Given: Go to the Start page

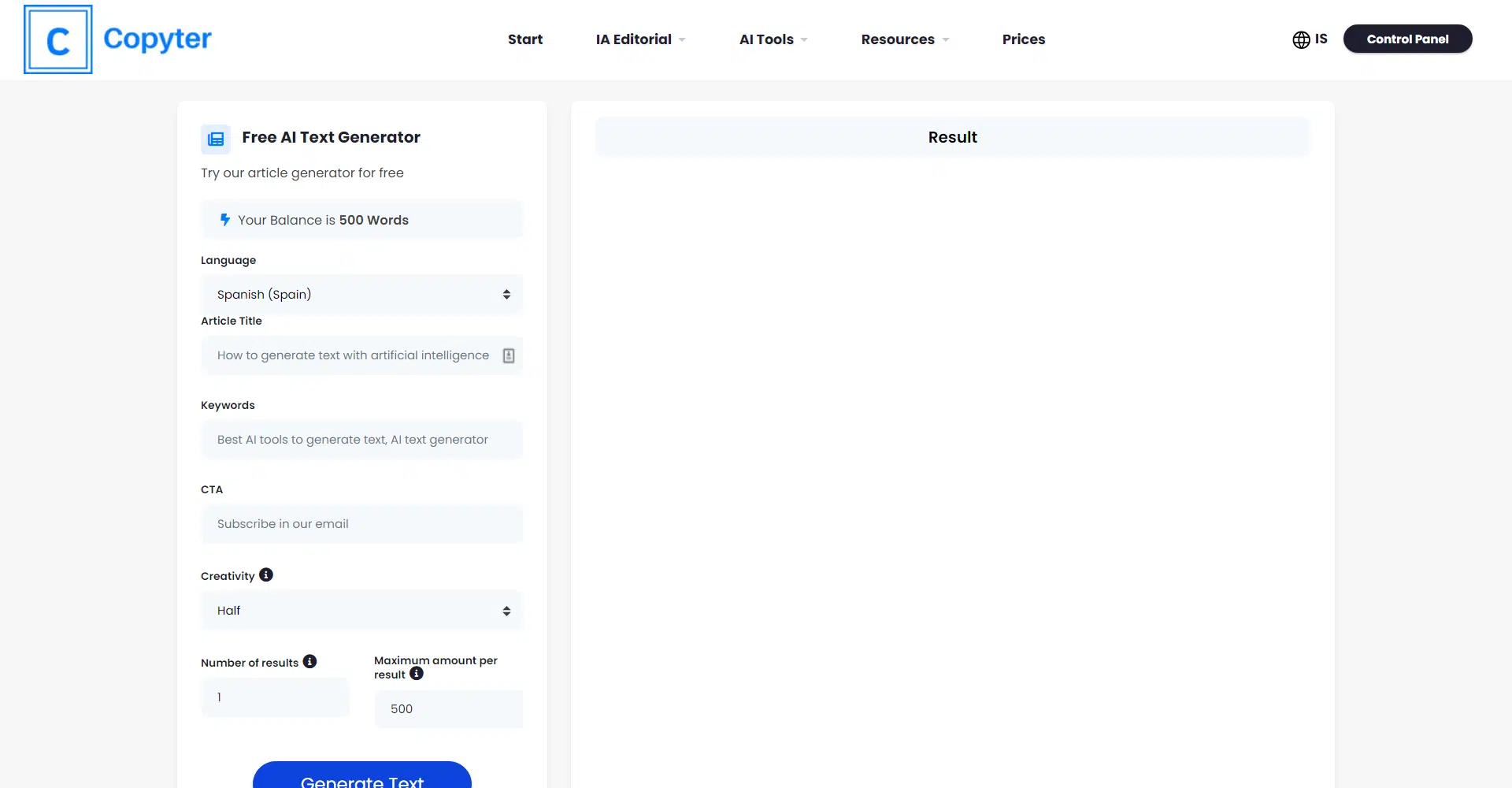Looking at the screenshot, I should 525,39.
